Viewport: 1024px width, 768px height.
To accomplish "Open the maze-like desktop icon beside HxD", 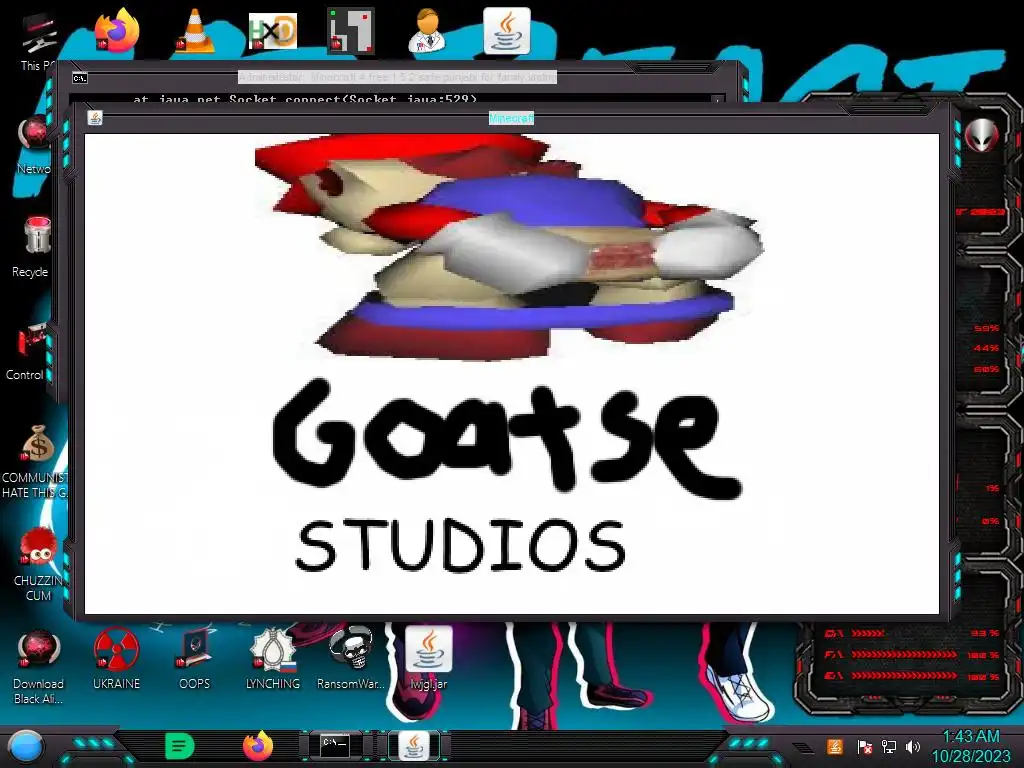I will point(350,30).
